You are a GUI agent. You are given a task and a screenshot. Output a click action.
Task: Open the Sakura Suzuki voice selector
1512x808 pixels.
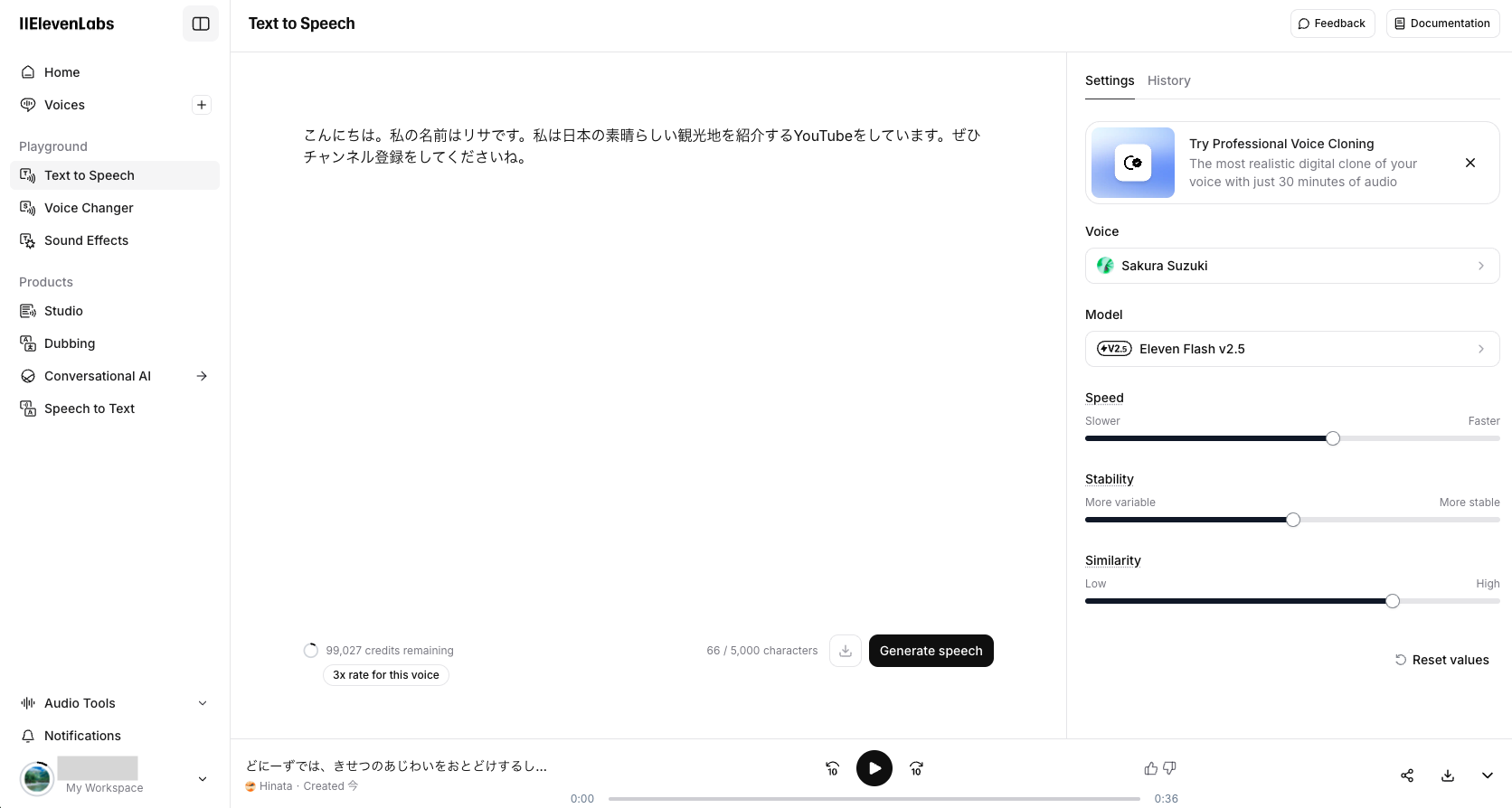tap(1292, 266)
